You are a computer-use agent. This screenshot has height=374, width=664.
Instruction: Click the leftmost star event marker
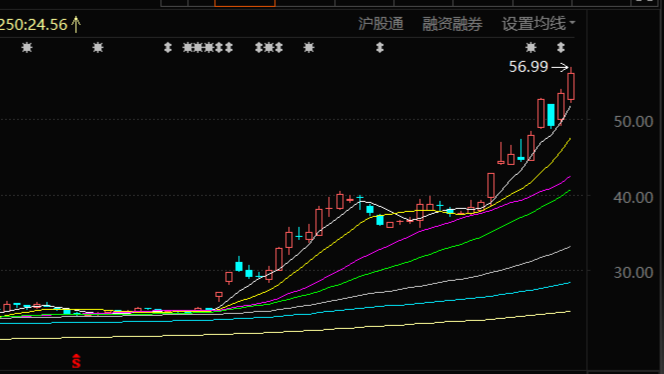(27, 47)
